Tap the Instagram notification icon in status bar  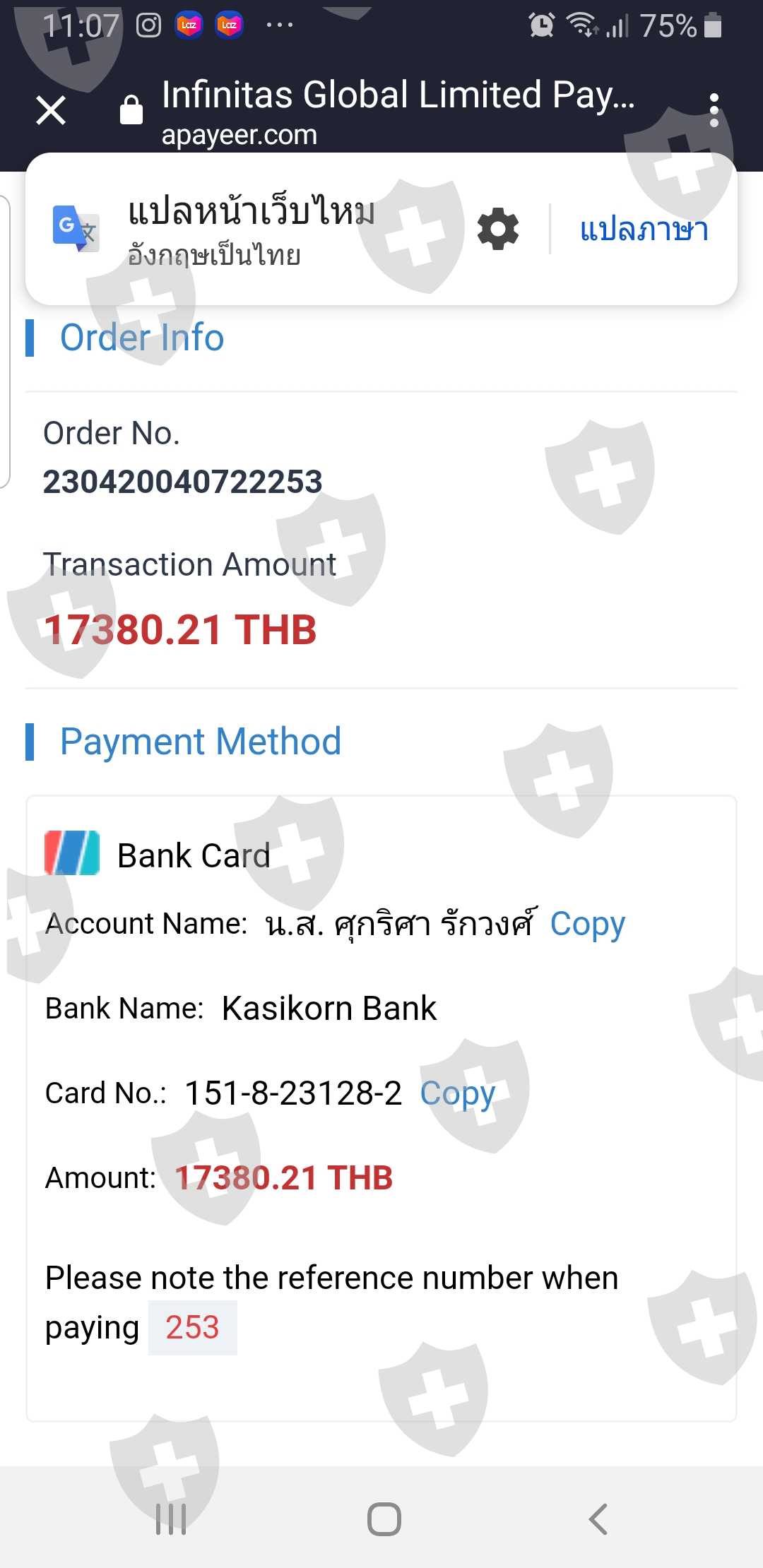pos(148,25)
